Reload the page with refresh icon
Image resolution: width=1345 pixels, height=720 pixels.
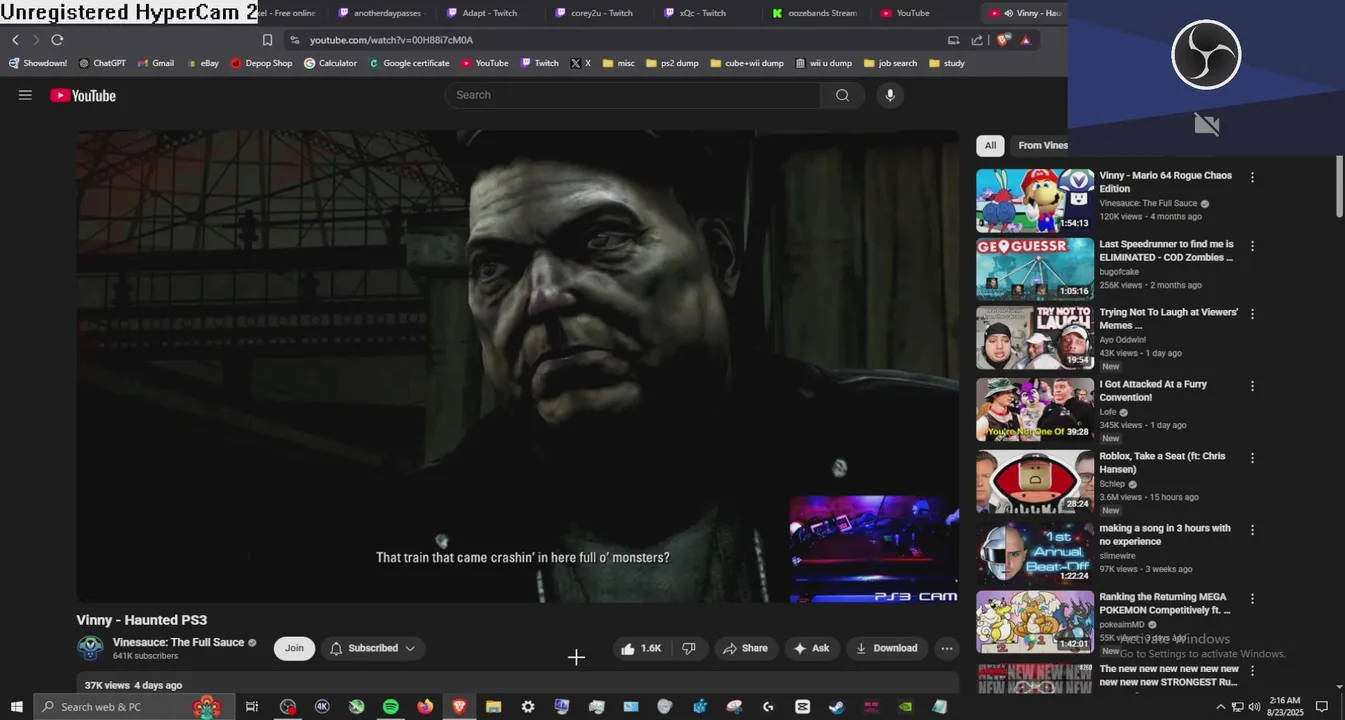pyautogui.click(x=57, y=40)
